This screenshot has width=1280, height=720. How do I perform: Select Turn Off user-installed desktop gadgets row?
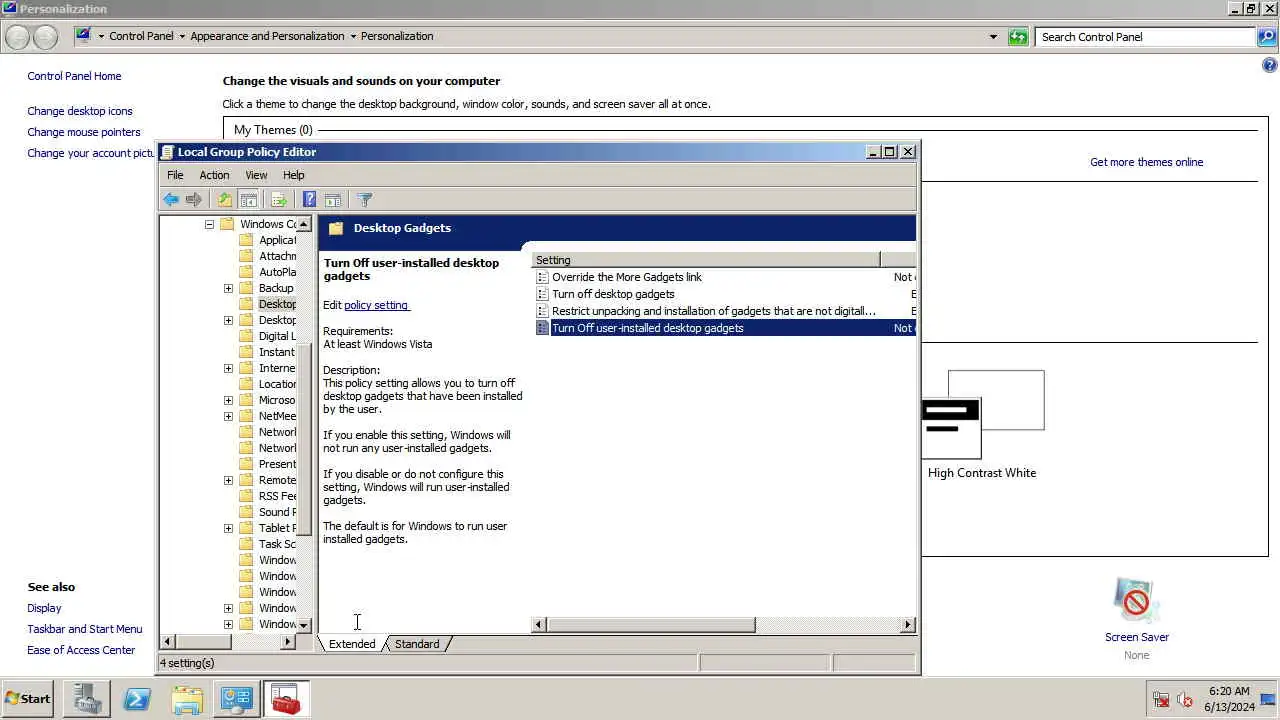(x=725, y=328)
